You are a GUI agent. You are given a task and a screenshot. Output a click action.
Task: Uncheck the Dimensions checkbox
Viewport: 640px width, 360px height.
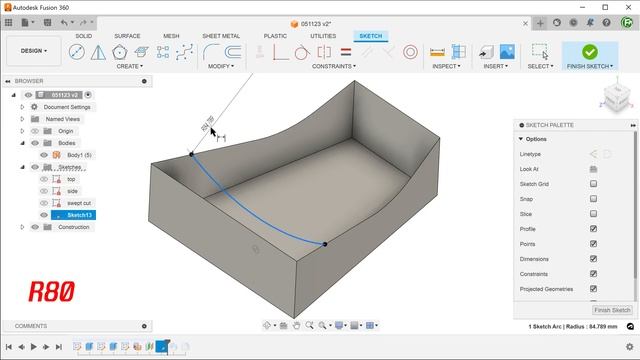pos(593,259)
